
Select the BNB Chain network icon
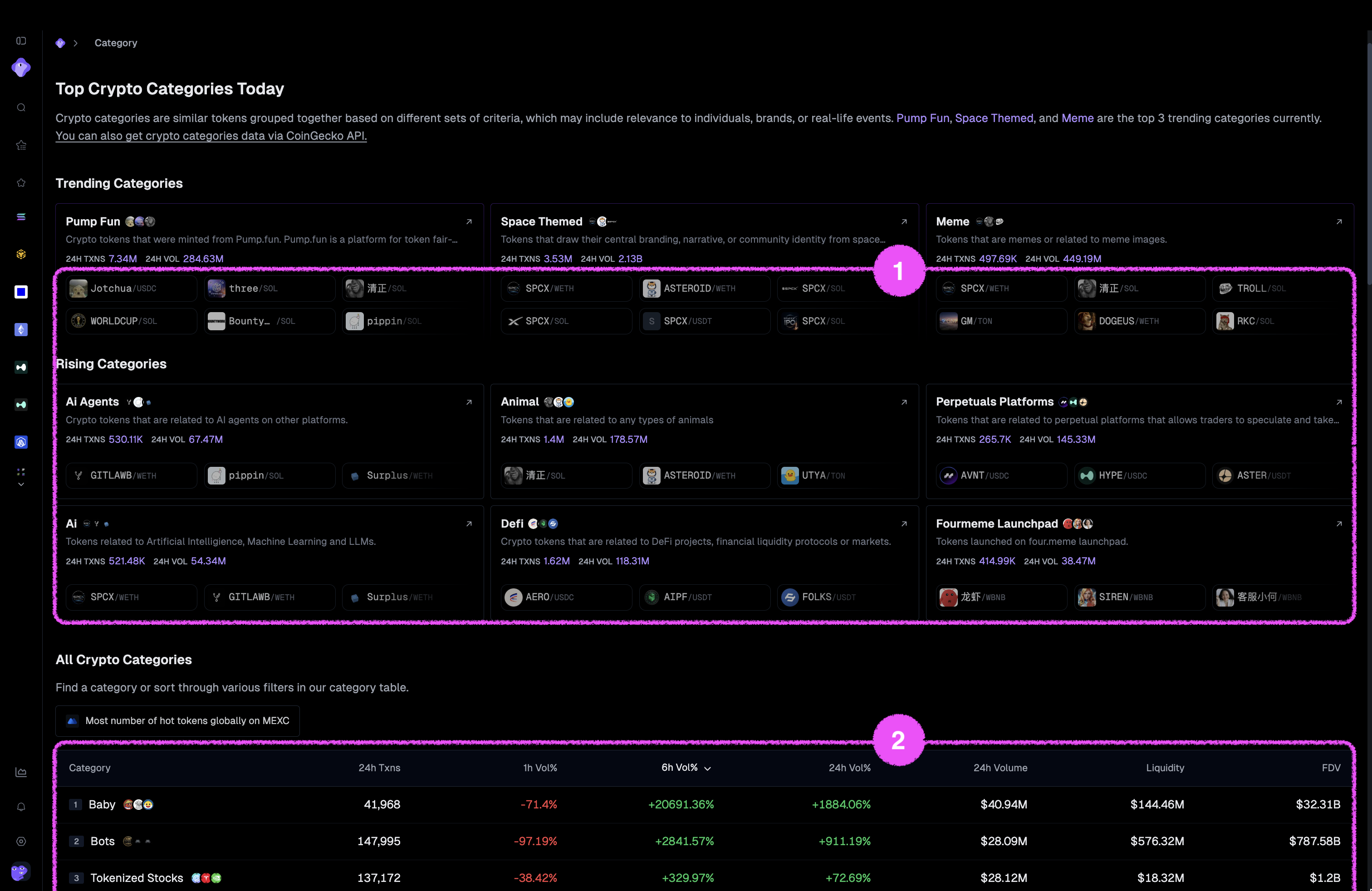21,254
